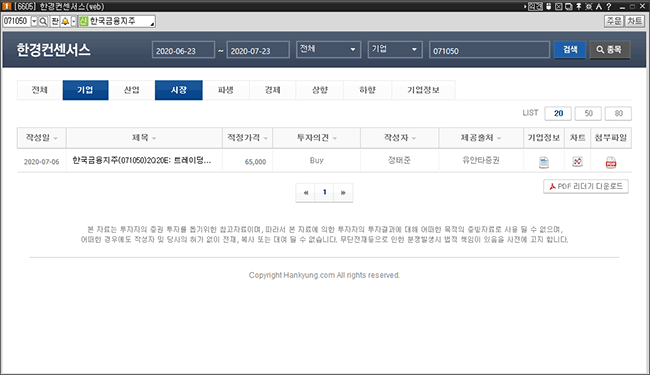Image resolution: width=650 pixels, height=375 pixels.
Task: Click the pushpin icon in the title bar
Action: [579, 6]
